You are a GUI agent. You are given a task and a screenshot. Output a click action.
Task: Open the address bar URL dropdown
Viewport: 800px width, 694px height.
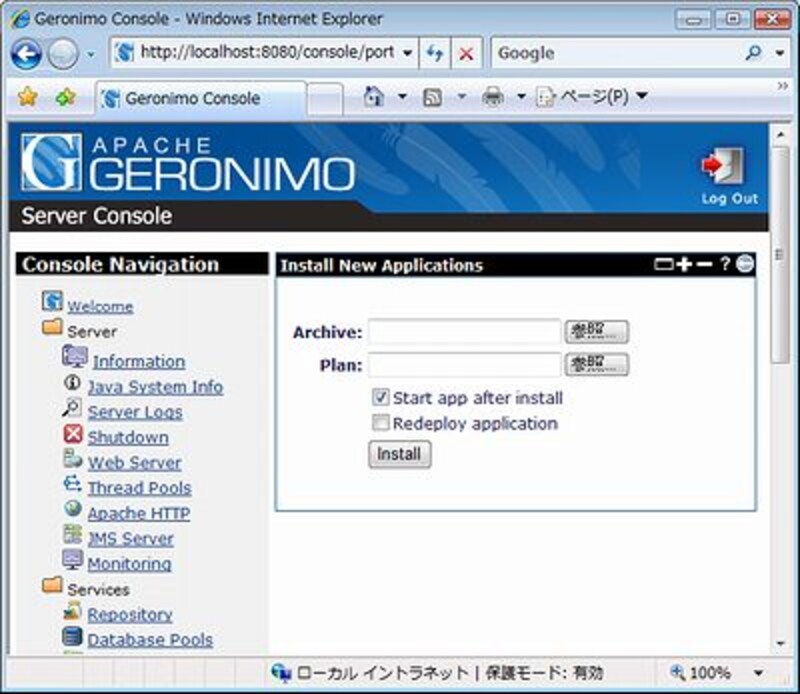[x=407, y=54]
